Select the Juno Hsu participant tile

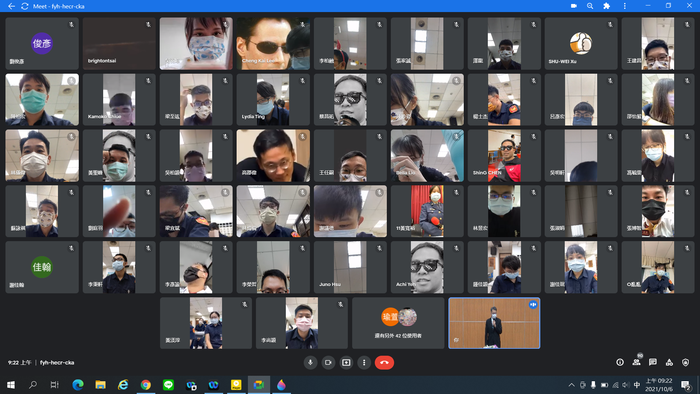click(350, 267)
